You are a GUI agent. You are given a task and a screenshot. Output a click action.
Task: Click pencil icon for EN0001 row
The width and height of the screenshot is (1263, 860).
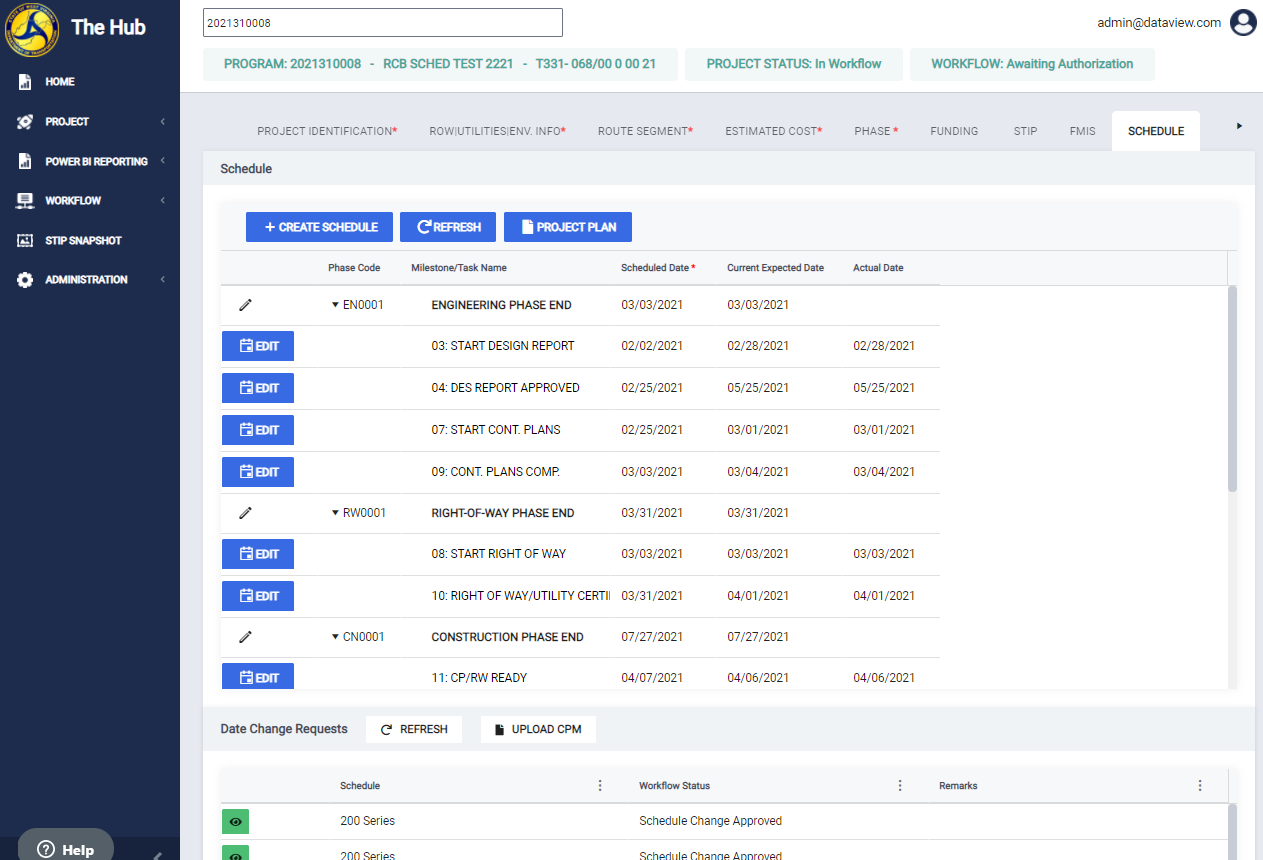246,305
